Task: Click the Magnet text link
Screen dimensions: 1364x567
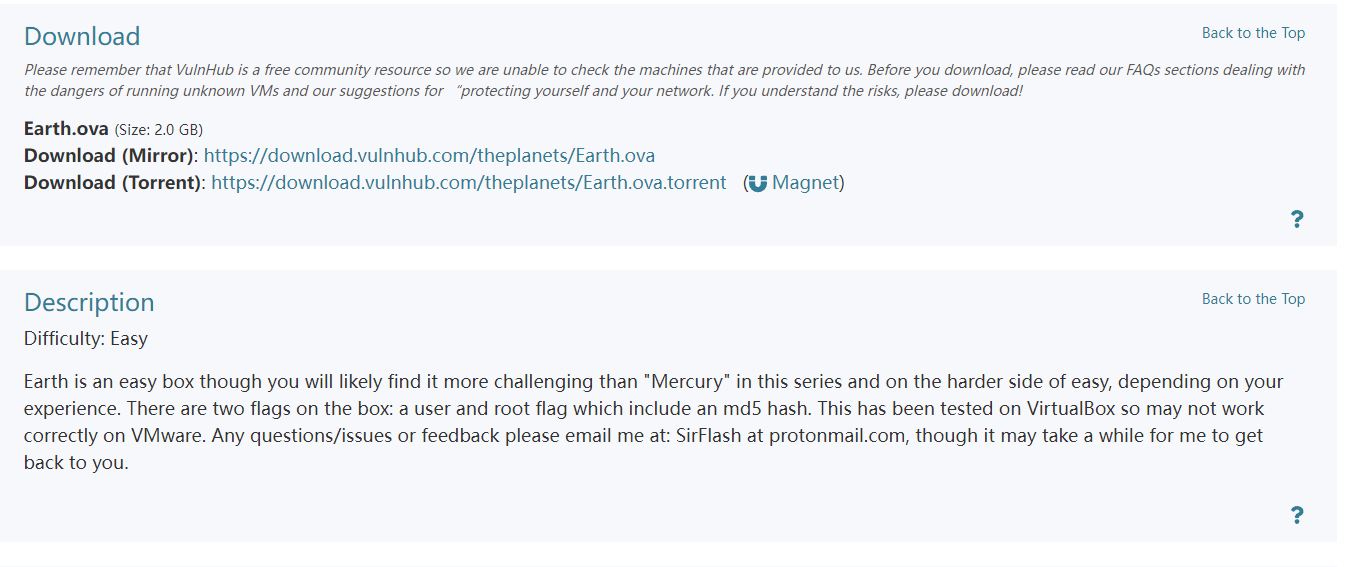Action: (805, 182)
